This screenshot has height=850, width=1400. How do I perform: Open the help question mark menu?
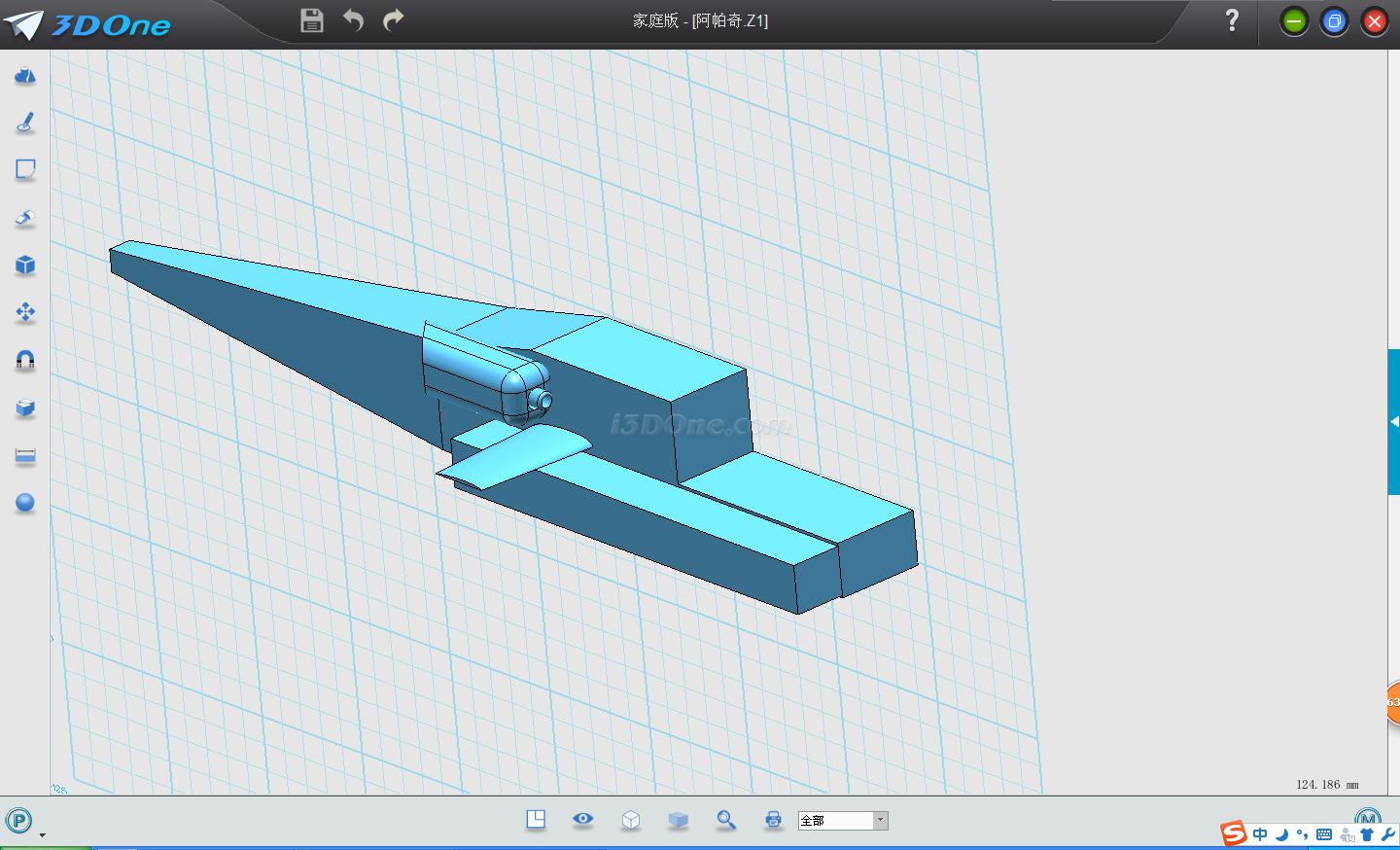pos(1232,20)
